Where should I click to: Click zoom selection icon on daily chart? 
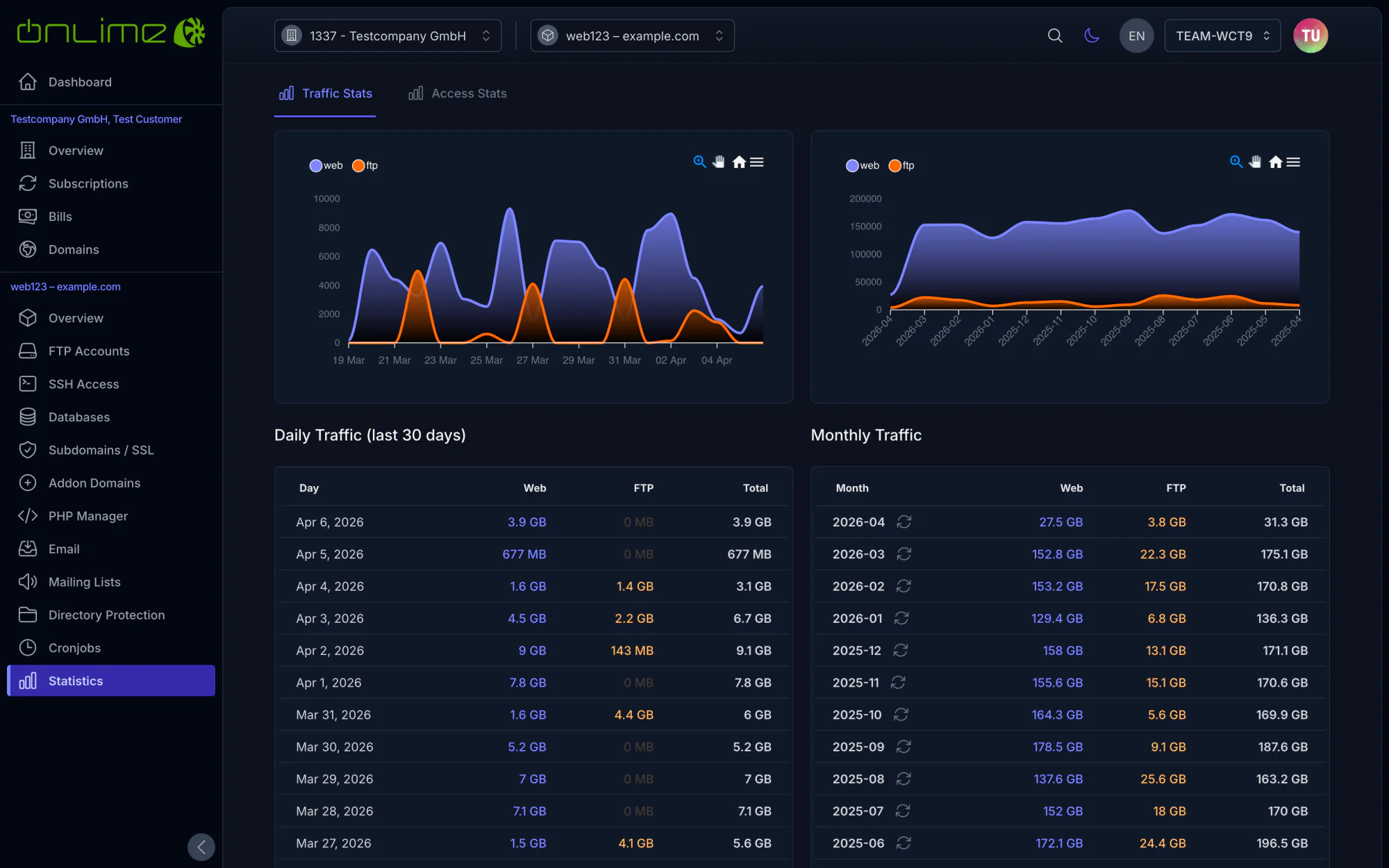[699, 162]
